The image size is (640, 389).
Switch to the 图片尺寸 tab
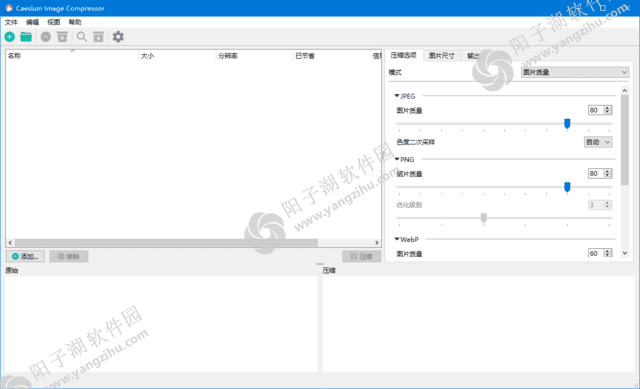442,56
